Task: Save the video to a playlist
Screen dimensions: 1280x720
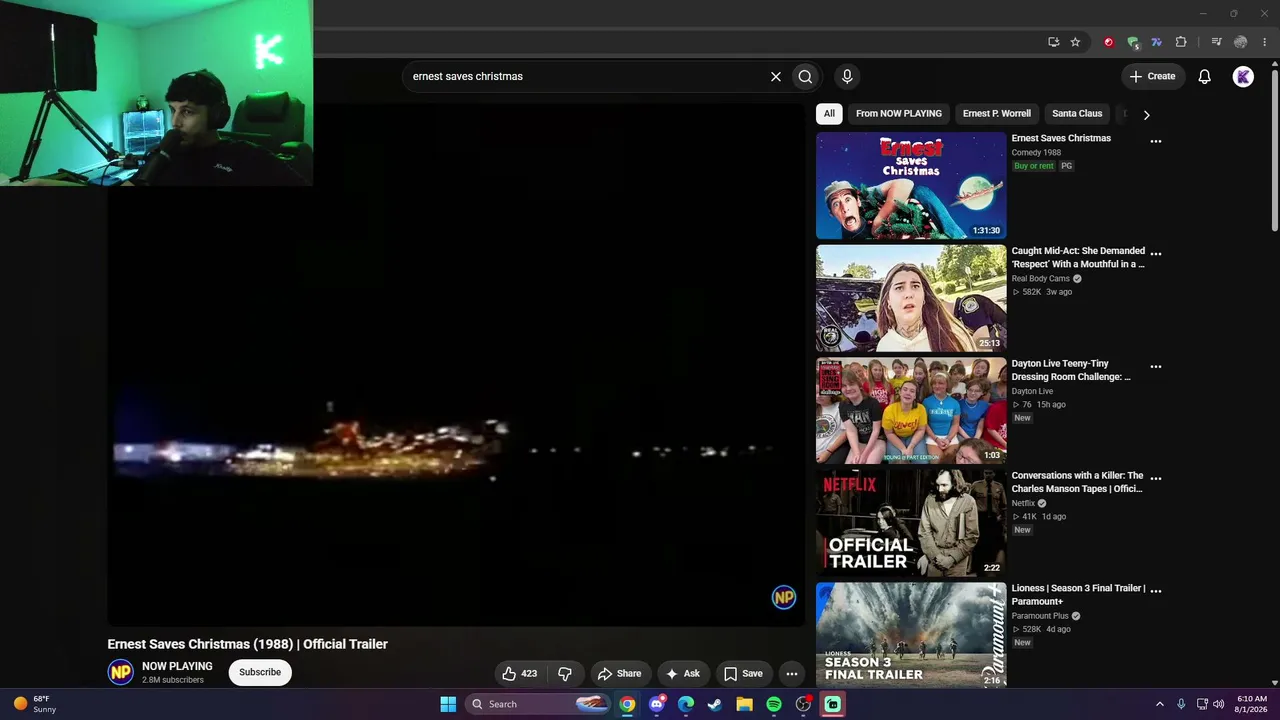Action: tap(743, 673)
